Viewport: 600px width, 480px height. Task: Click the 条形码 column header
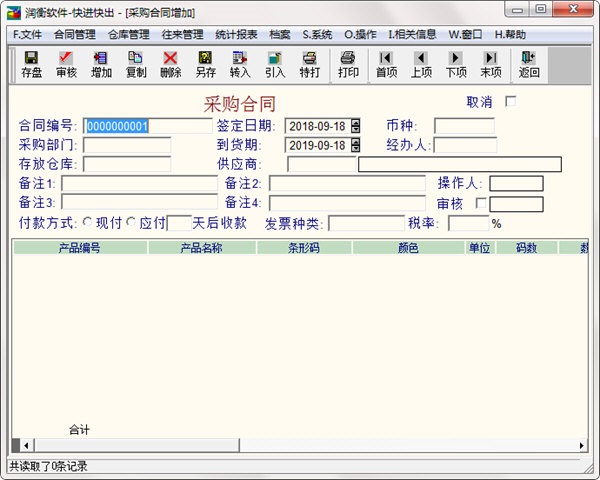[304, 248]
